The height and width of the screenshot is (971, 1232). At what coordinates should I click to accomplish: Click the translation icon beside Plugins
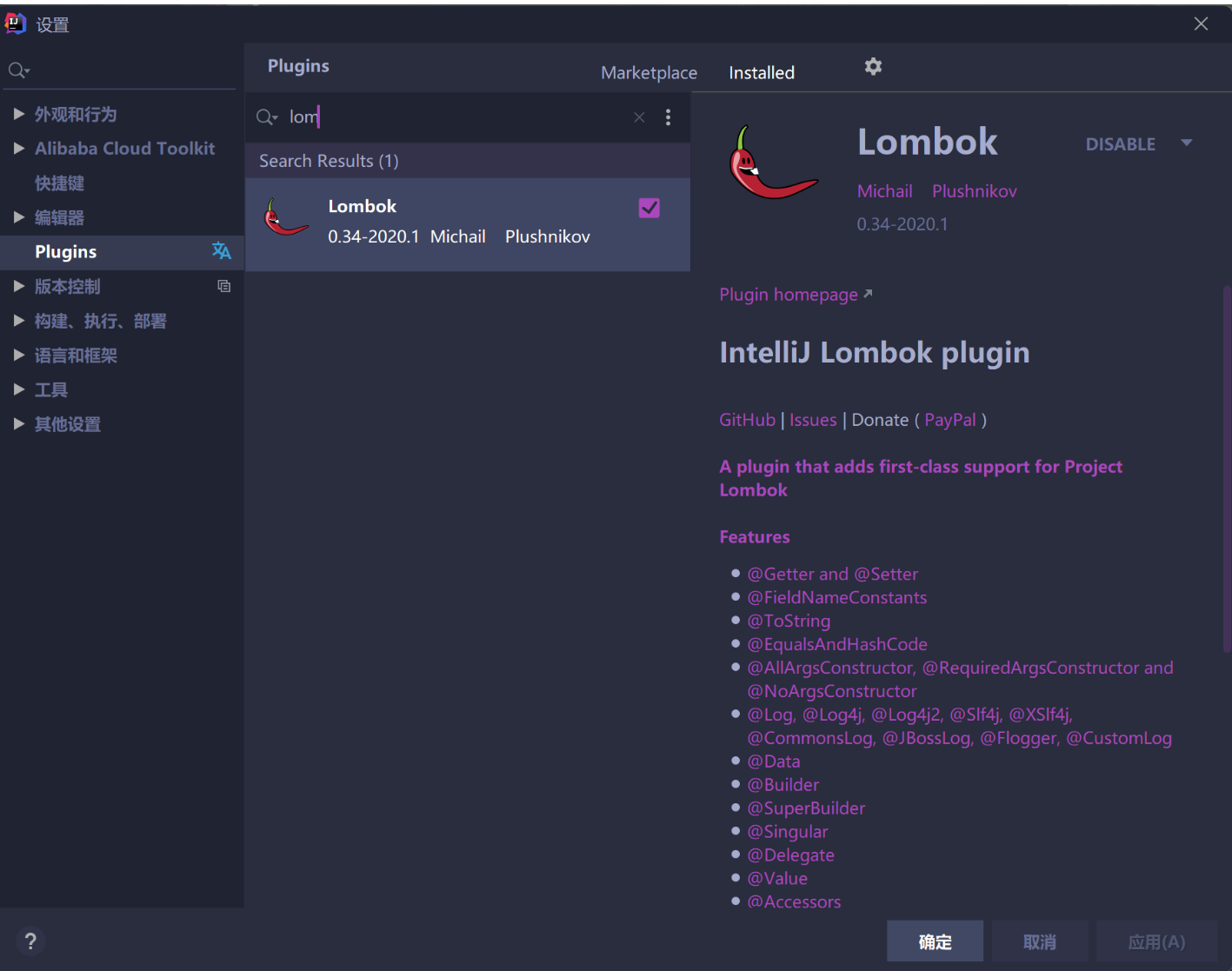[x=222, y=251]
